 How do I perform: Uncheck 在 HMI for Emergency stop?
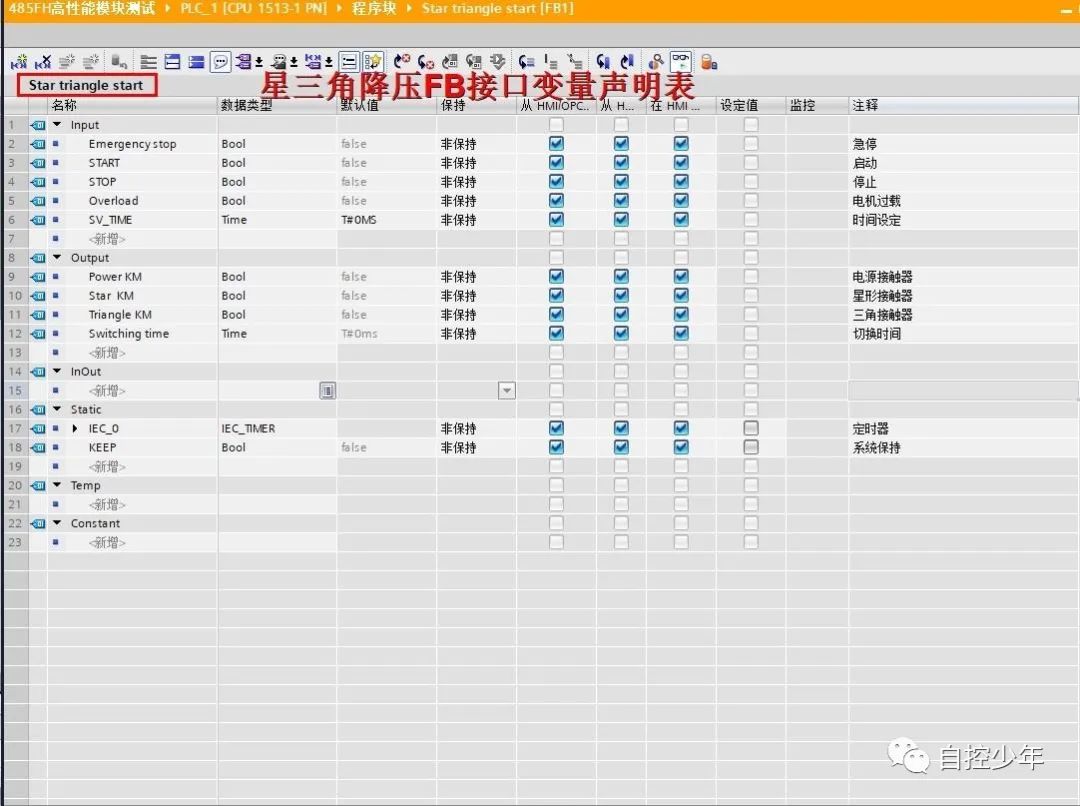(x=680, y=143)
